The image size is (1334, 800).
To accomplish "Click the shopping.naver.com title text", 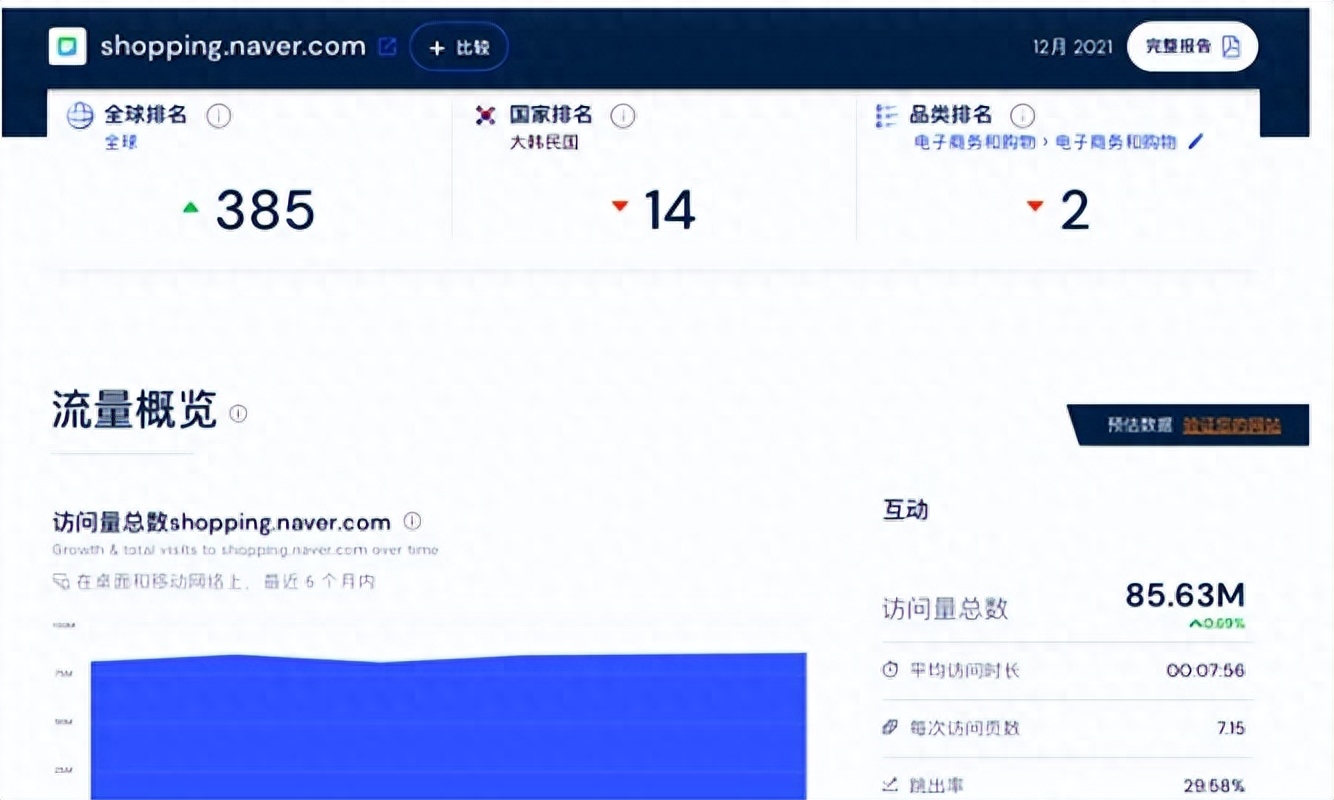I will point(233,47).
